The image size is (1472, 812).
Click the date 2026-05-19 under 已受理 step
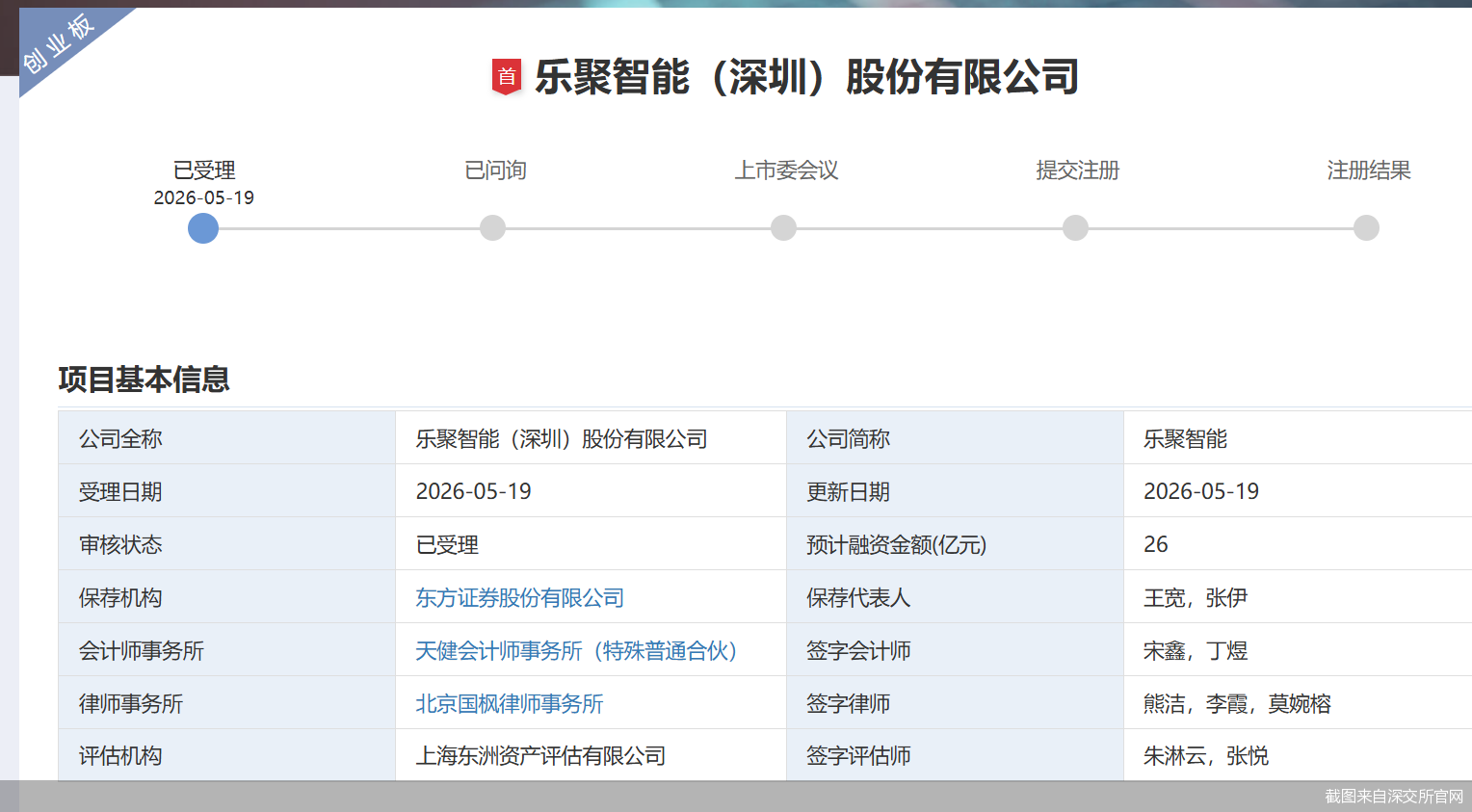[x=204, y=197]
